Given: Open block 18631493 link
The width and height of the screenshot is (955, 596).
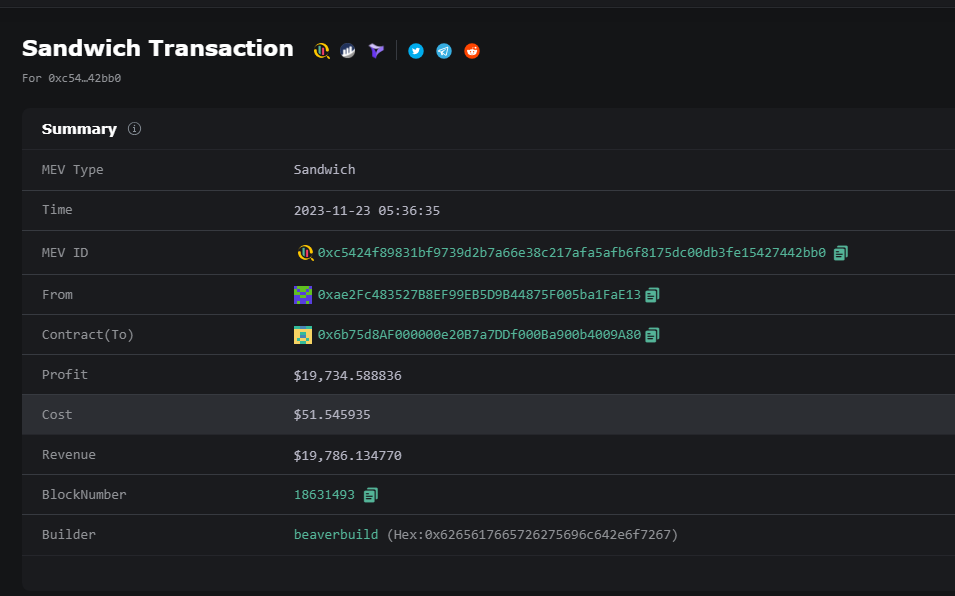Looking at the screenshot, I should [324, 495].
